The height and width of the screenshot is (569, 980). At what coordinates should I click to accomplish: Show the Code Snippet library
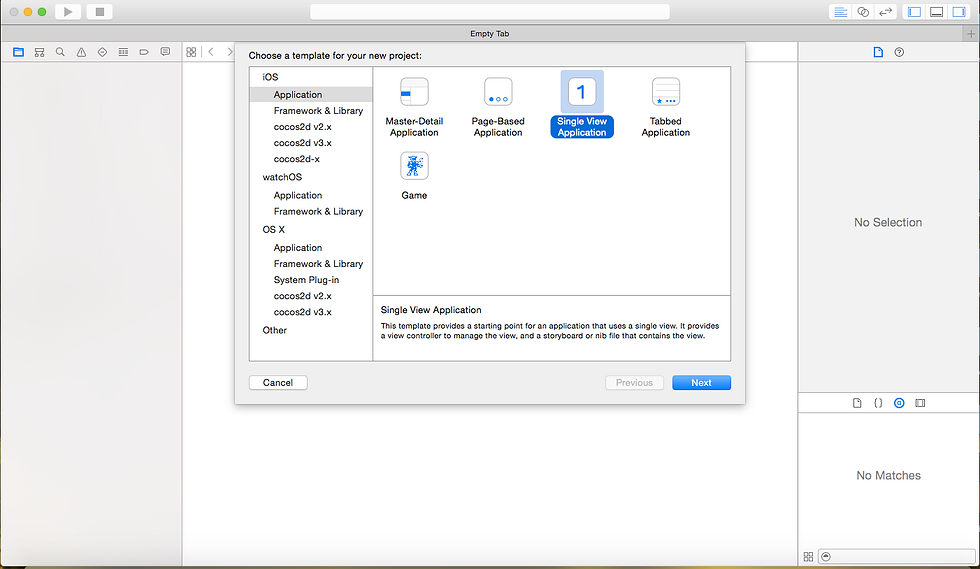(878, 403)
